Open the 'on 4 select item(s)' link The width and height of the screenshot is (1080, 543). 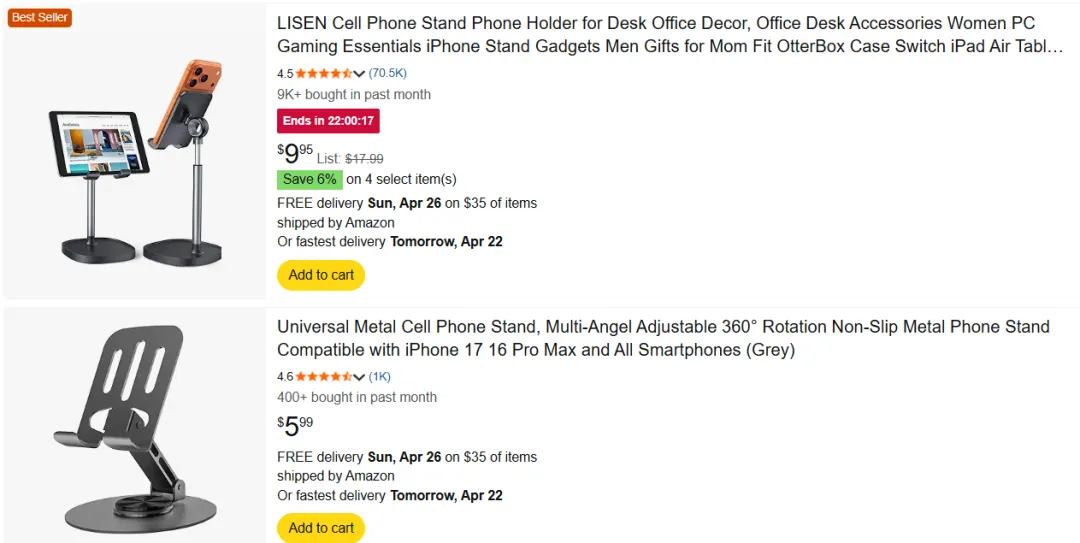click(402, 179)
